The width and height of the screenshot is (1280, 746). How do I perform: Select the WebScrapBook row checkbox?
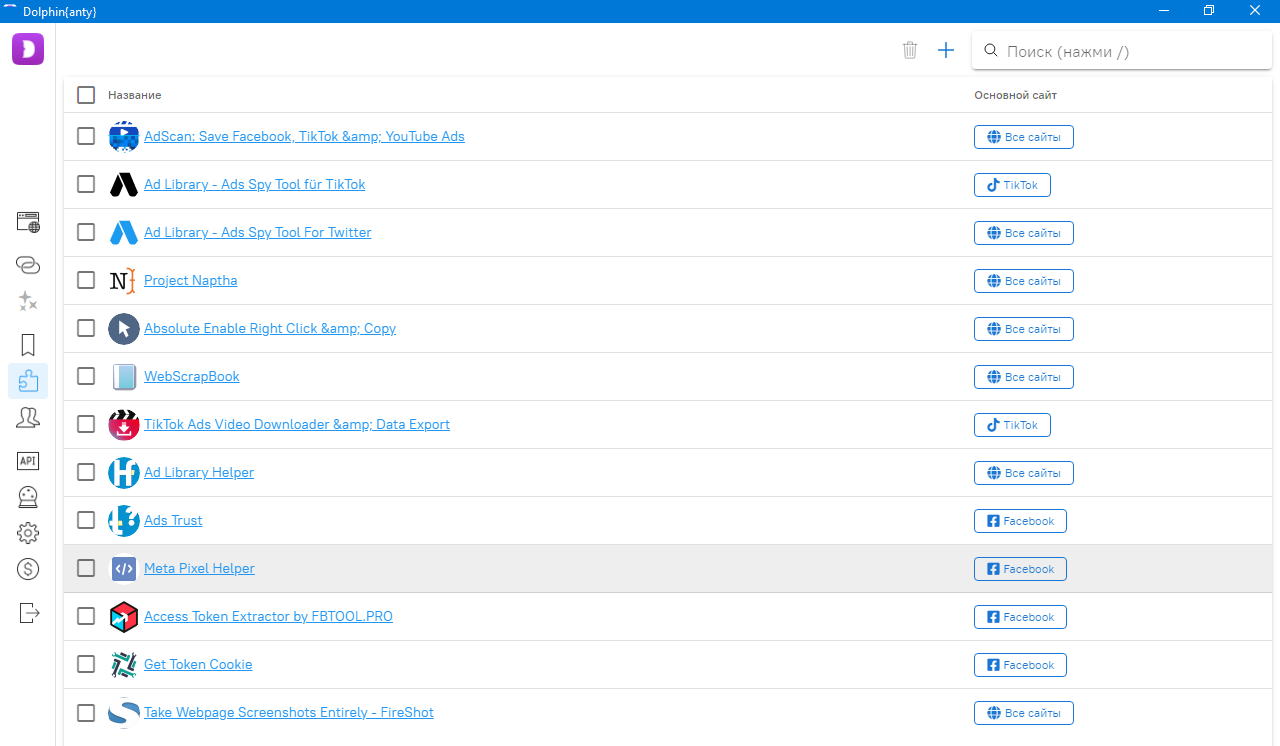pos(86,376)
